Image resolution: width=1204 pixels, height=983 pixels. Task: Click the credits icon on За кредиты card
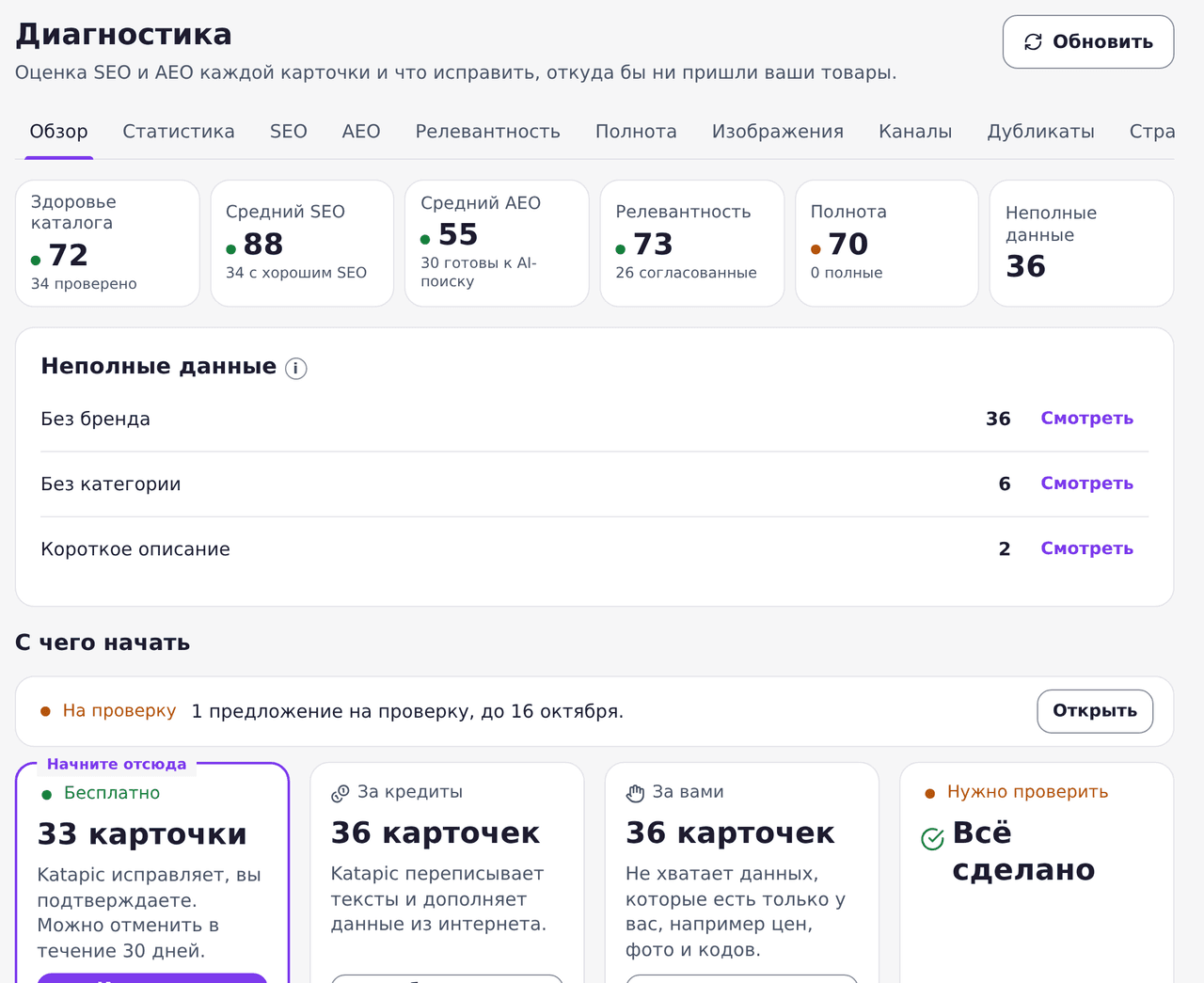[x=341, y=794]
